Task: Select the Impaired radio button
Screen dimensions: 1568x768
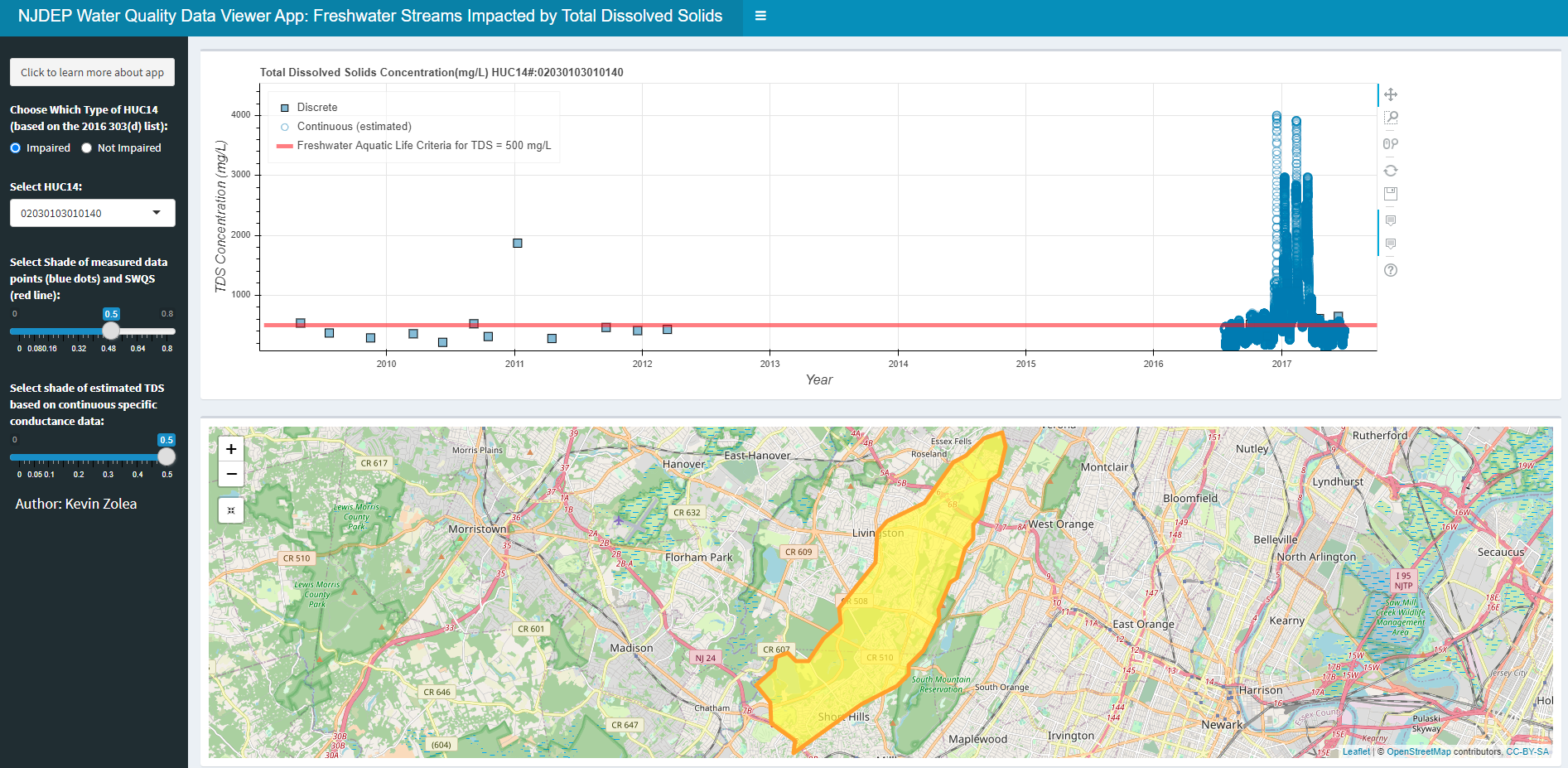Action: (14, 147)
